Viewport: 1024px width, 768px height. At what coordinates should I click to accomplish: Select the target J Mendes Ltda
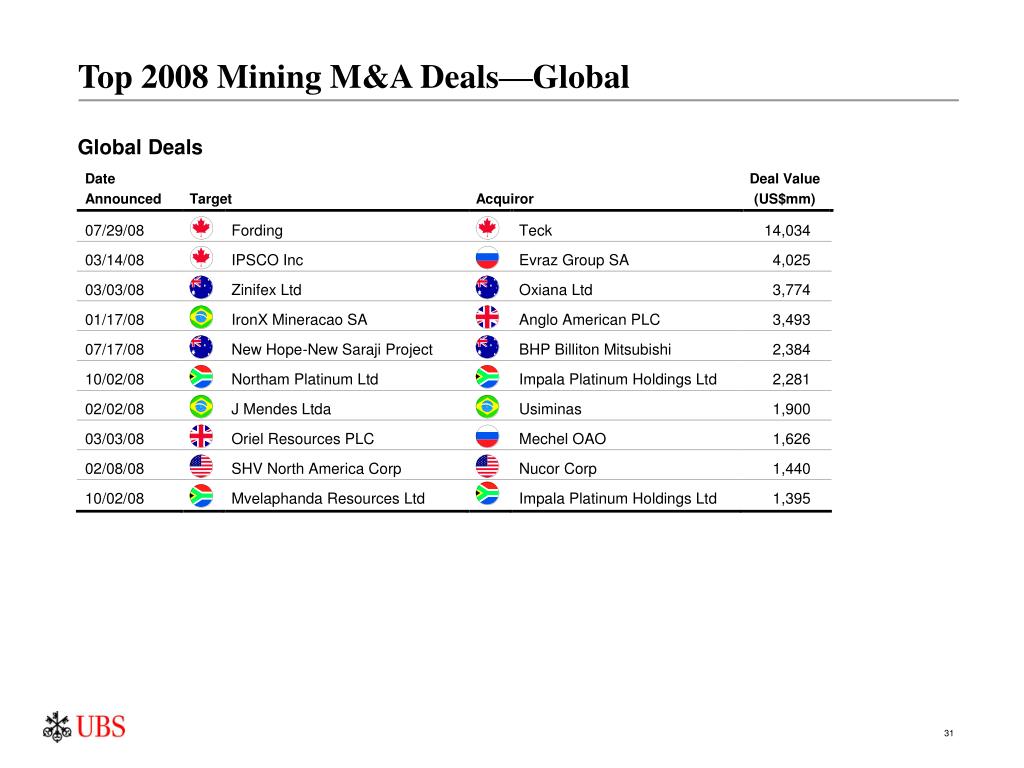[x=281, y=409]
